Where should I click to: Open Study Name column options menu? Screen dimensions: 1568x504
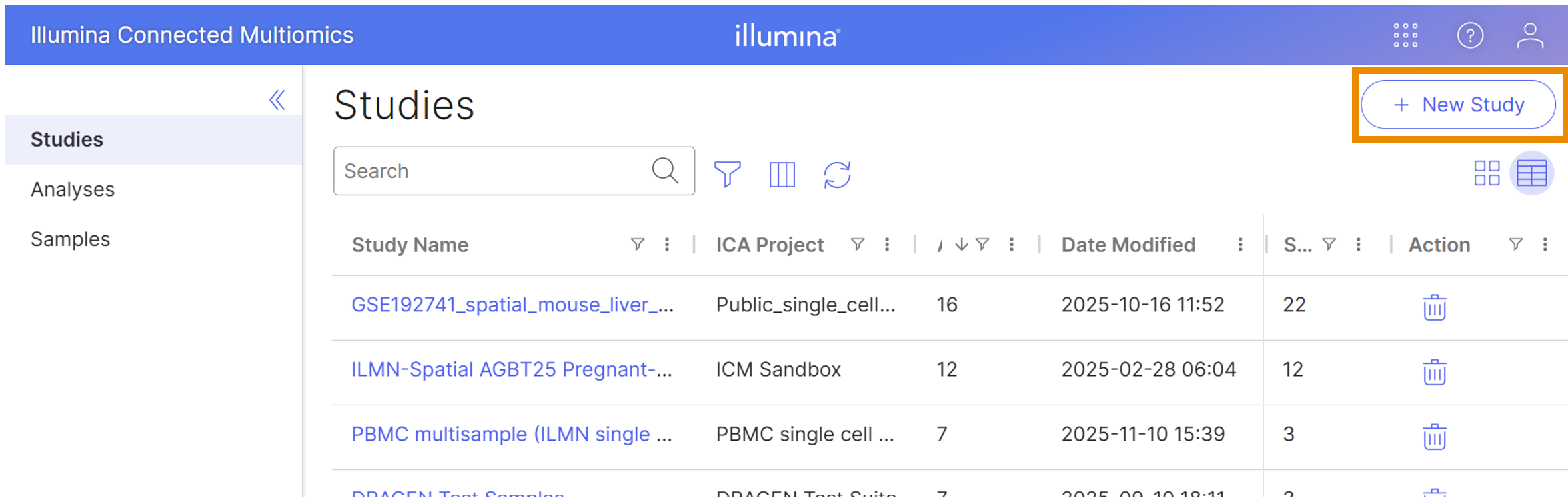point(667,245)
